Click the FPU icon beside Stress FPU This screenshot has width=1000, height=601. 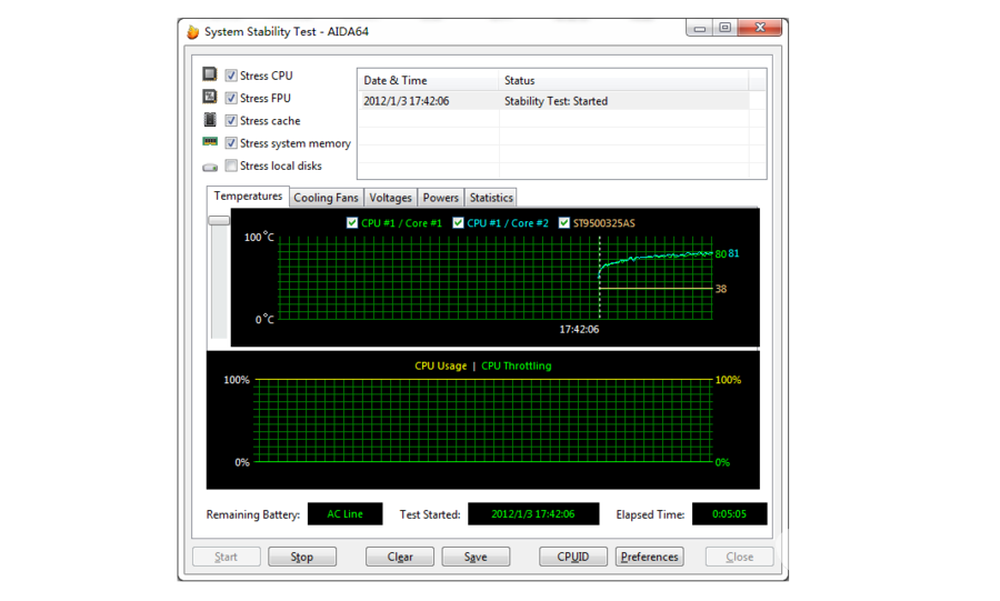pyautogui.click(x=210, y=96)
